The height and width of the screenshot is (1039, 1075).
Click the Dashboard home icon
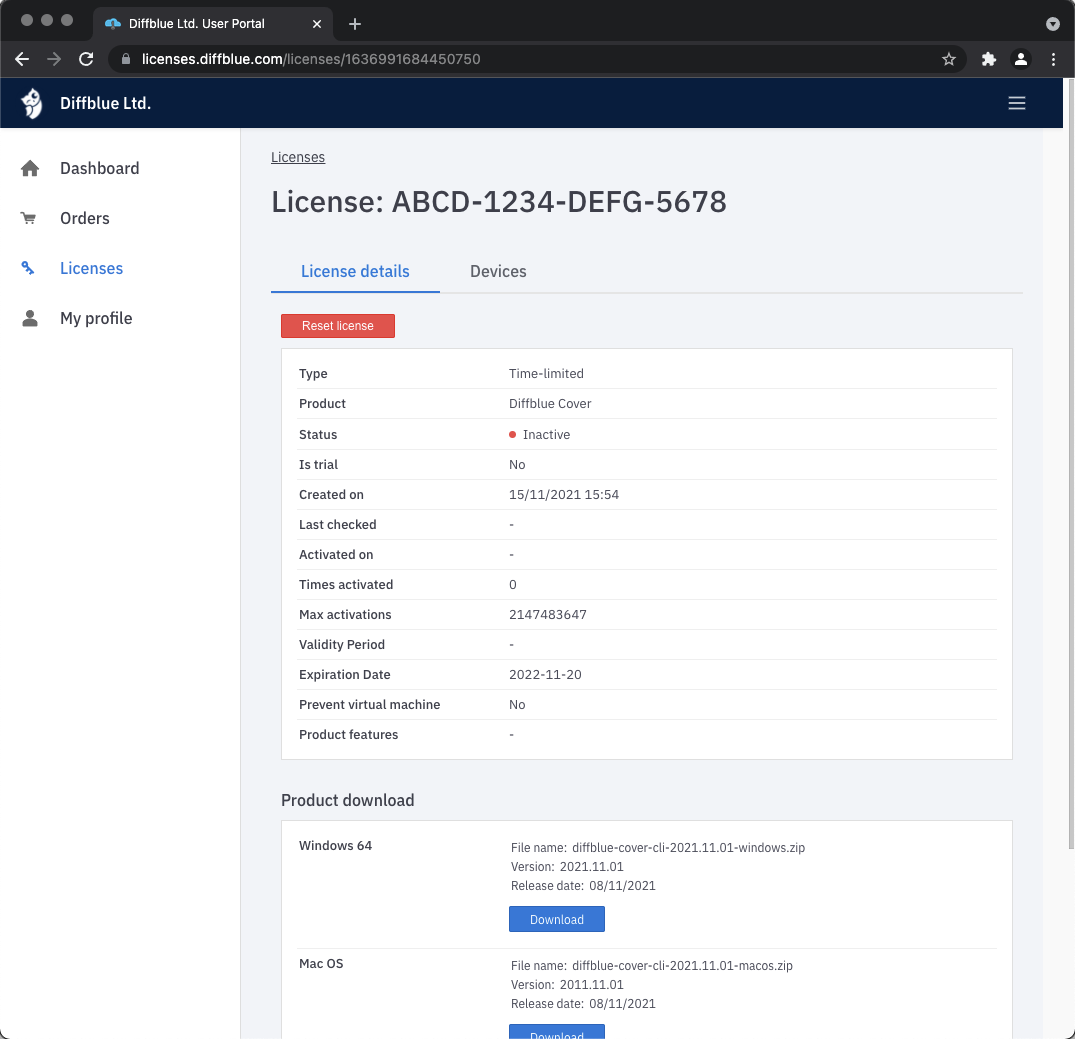[30, 168]
